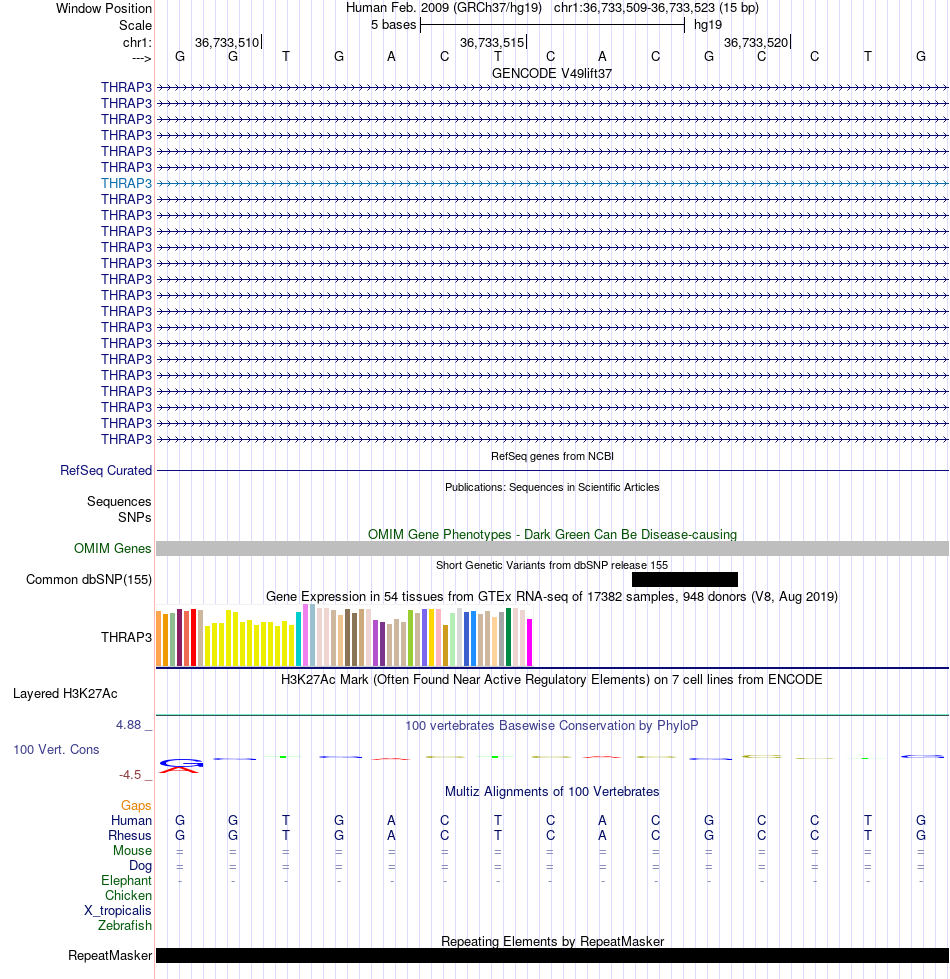950x979 pixels.
Task: Click the 'RefSeq genes from NCBI' title
Action: (x=552, y=456)
